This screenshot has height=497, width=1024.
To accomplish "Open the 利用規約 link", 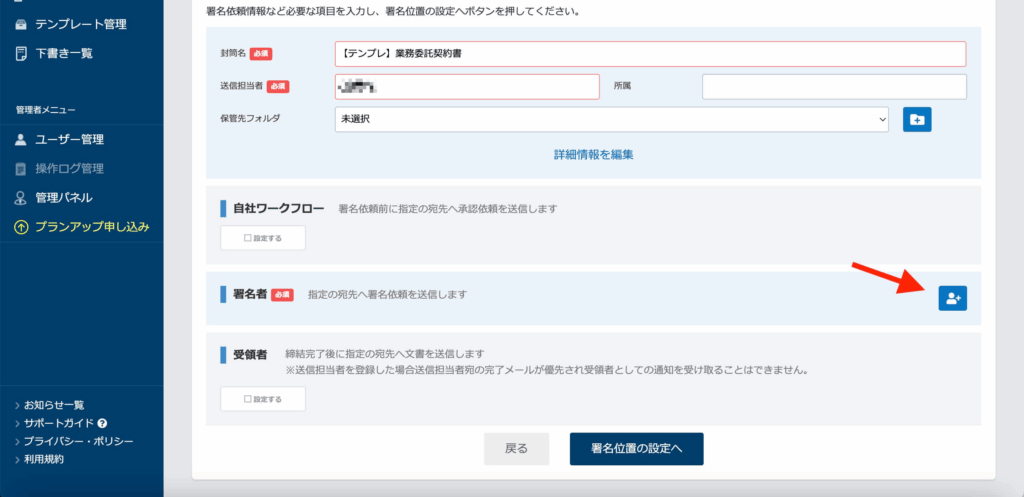I will tap(44, 459).
